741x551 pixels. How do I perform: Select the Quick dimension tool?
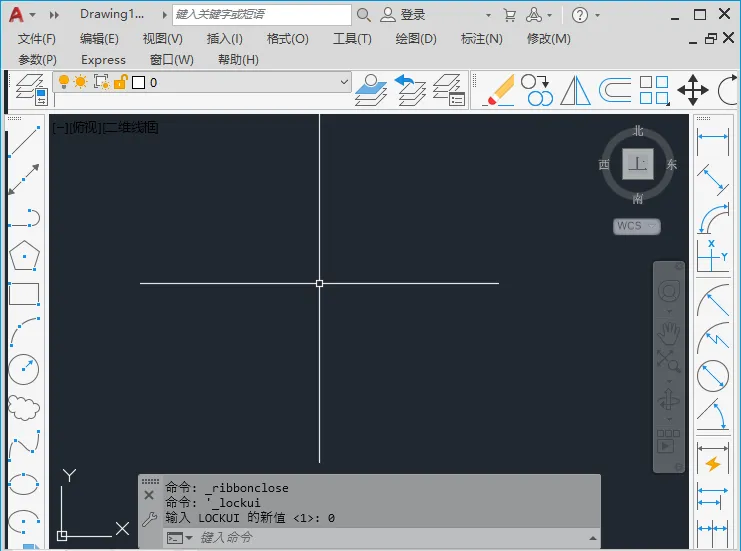[x=713, y=458]
